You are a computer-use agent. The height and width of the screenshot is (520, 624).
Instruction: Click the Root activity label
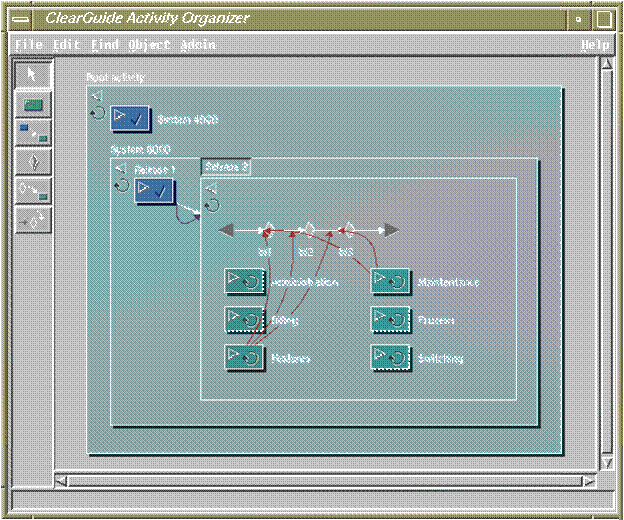coord(115,77)
